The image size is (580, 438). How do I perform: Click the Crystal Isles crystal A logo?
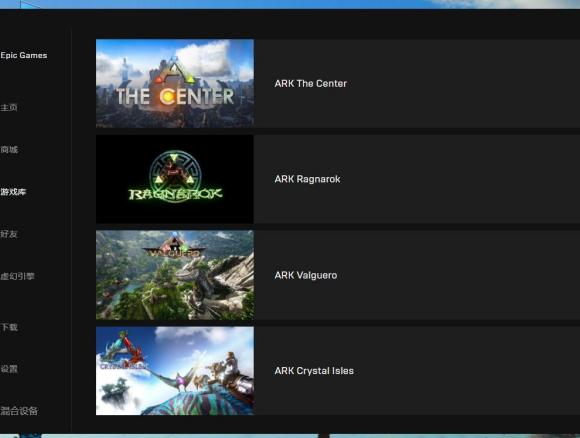pos(123,351)
